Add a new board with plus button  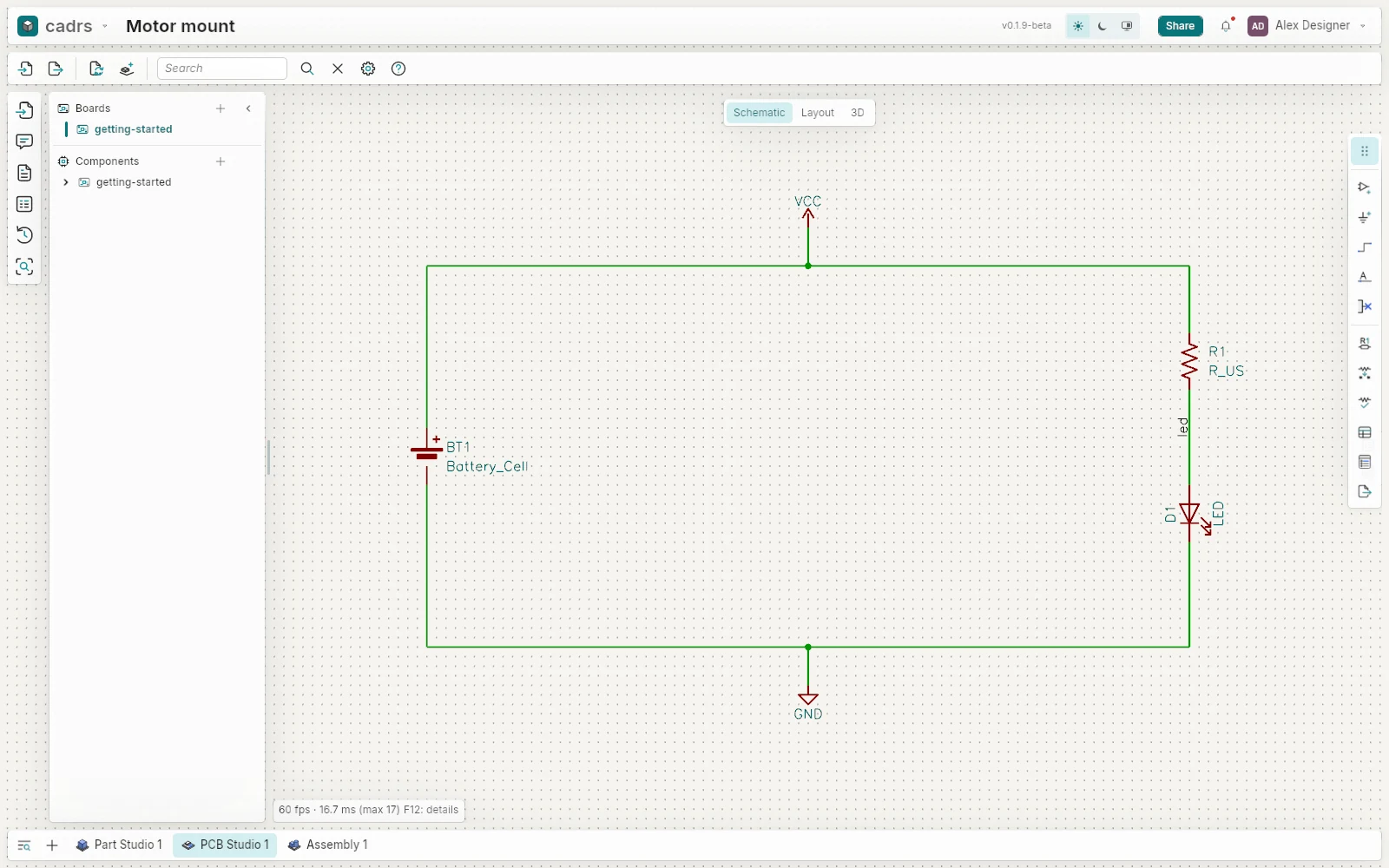pyautogui.click(x=221, y=108)
